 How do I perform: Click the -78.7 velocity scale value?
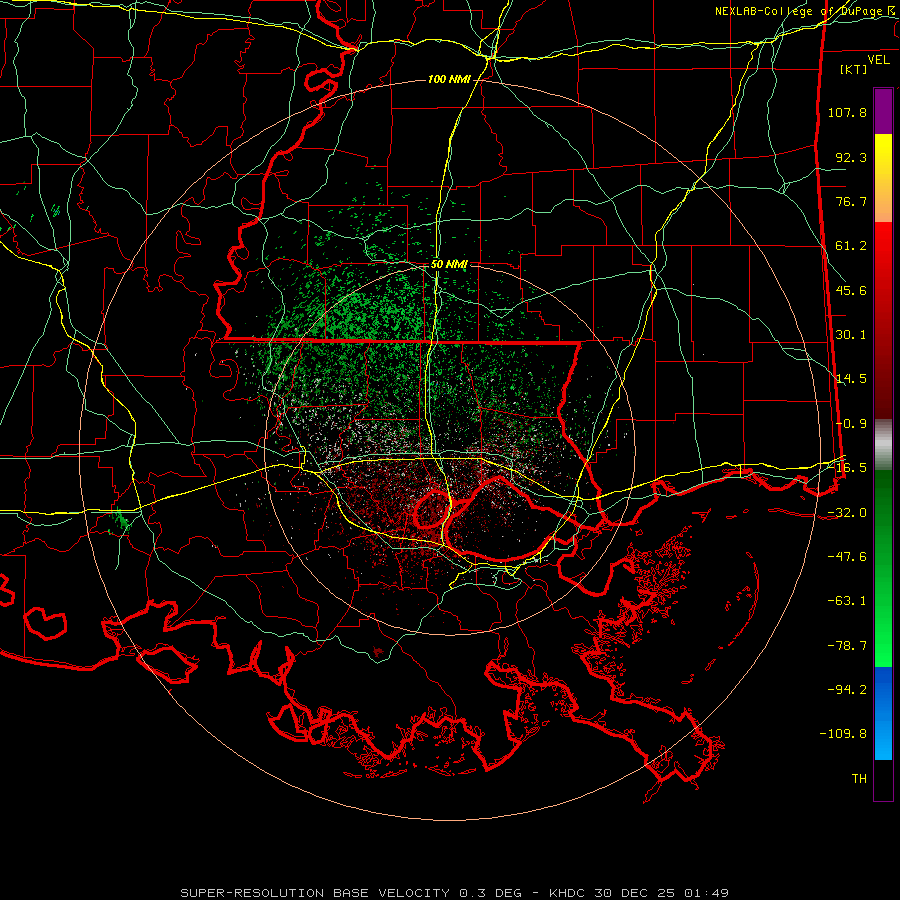[x=847, y=646]
